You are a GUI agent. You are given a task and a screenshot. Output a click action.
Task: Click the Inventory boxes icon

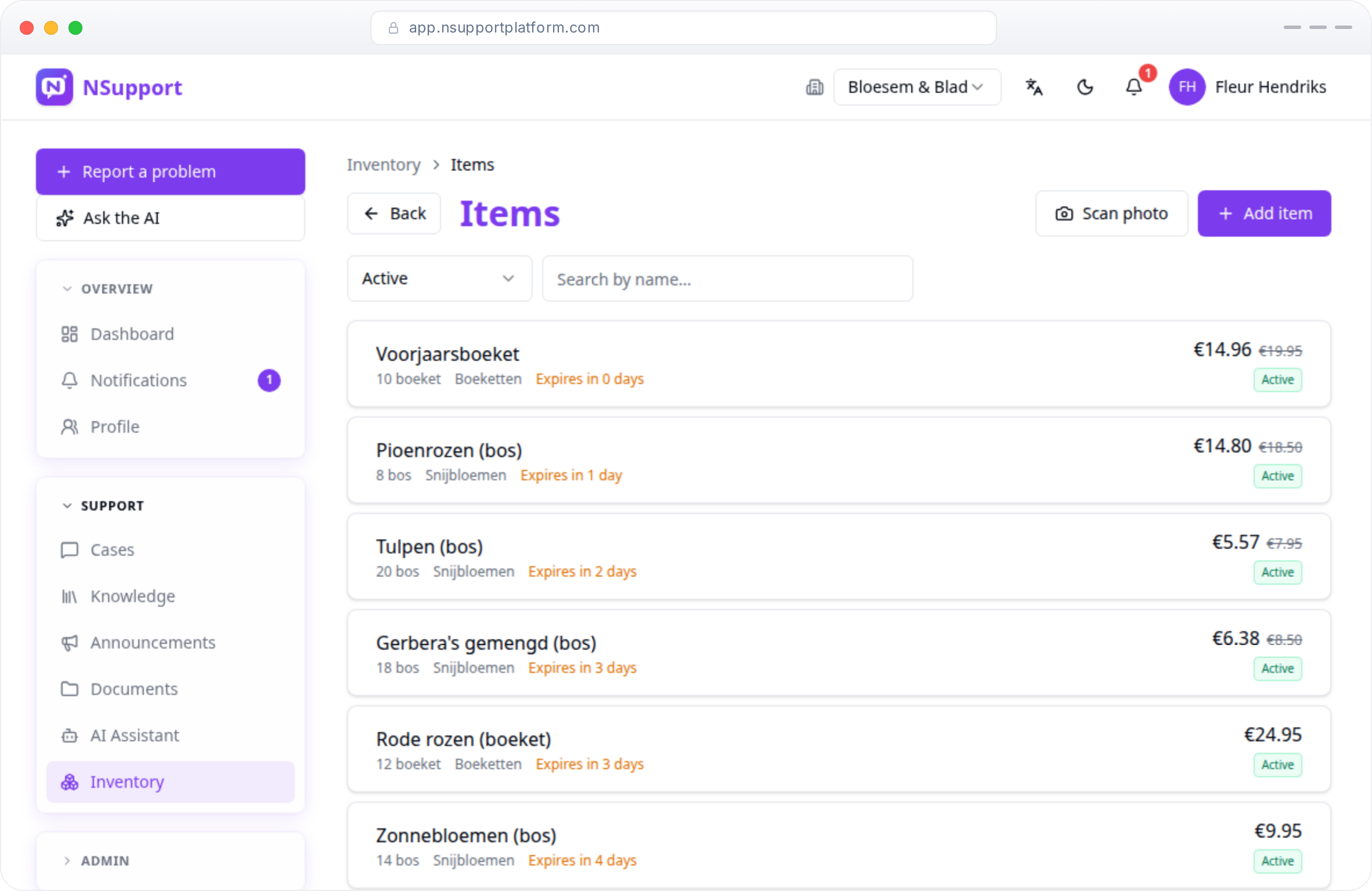click(70, 782)
